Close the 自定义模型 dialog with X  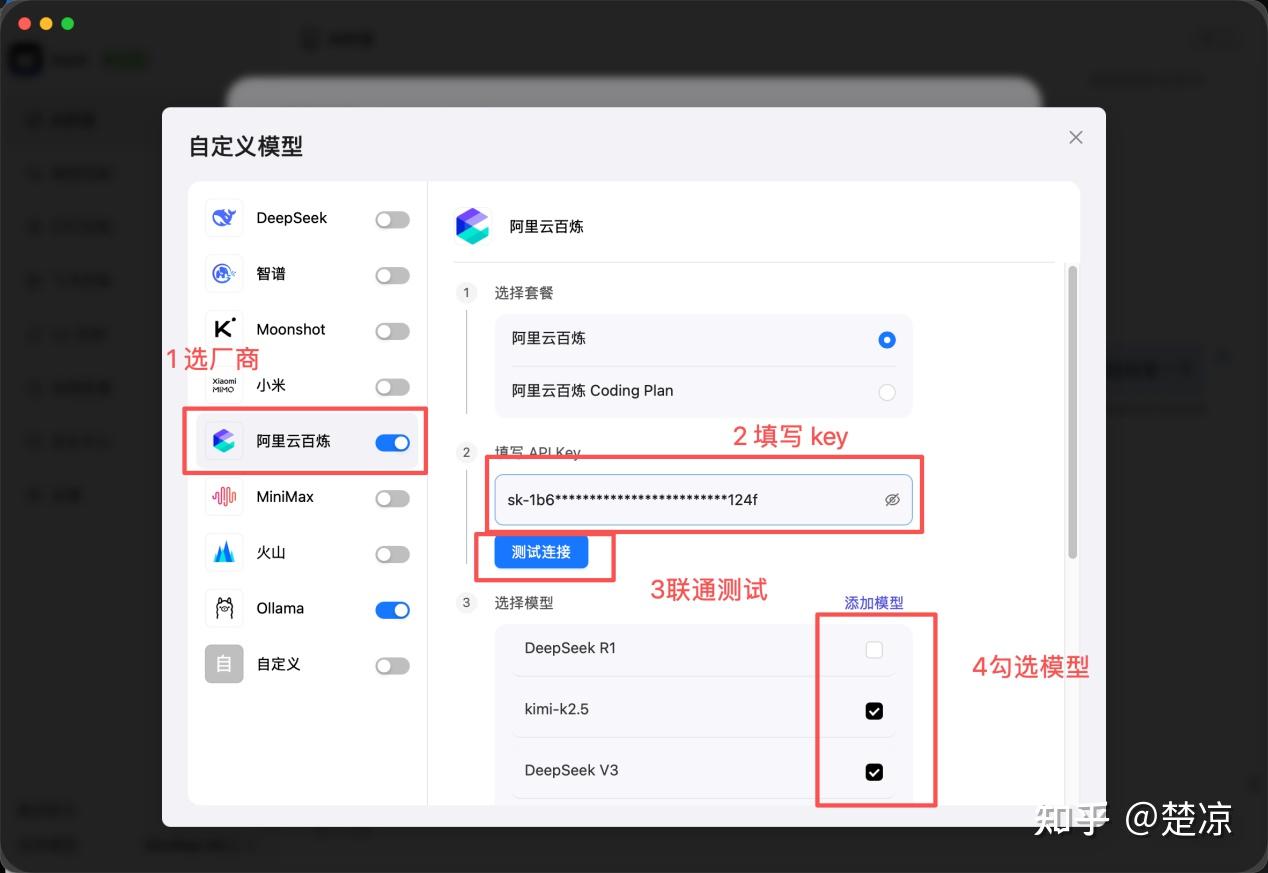1076,137
